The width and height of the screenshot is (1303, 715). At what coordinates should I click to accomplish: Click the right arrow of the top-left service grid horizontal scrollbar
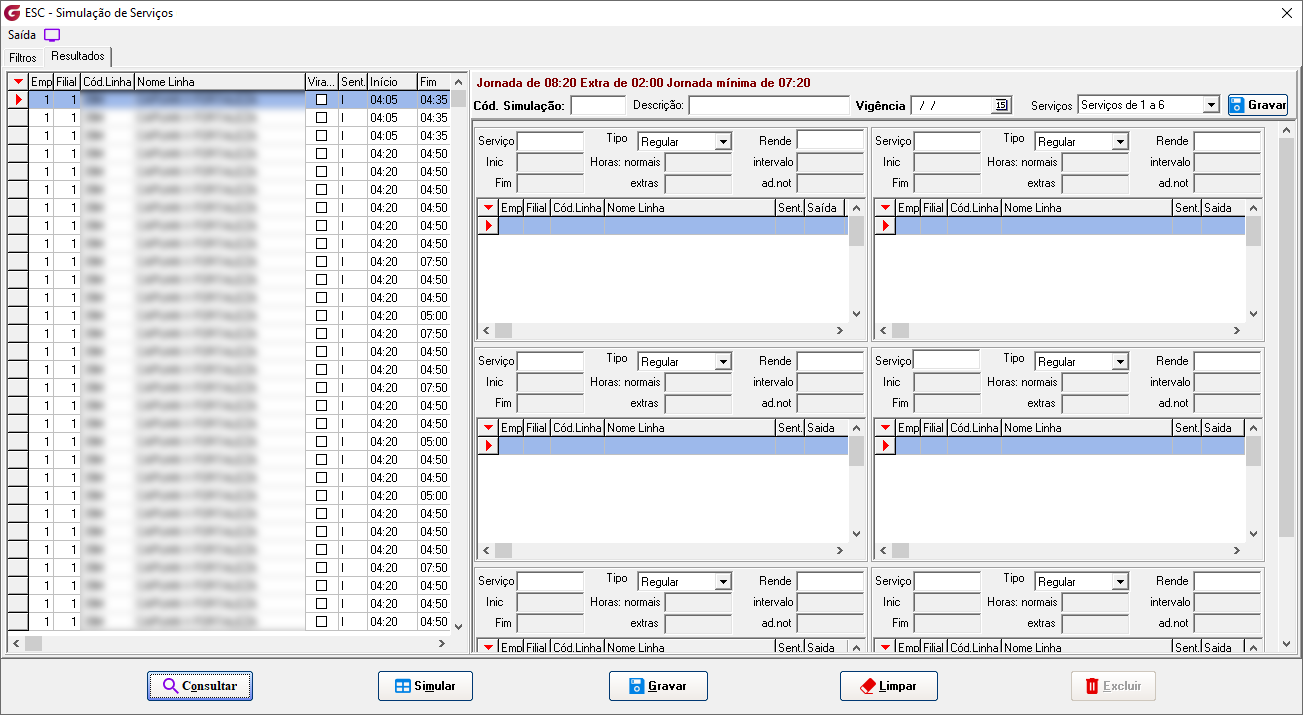point(840,330)
